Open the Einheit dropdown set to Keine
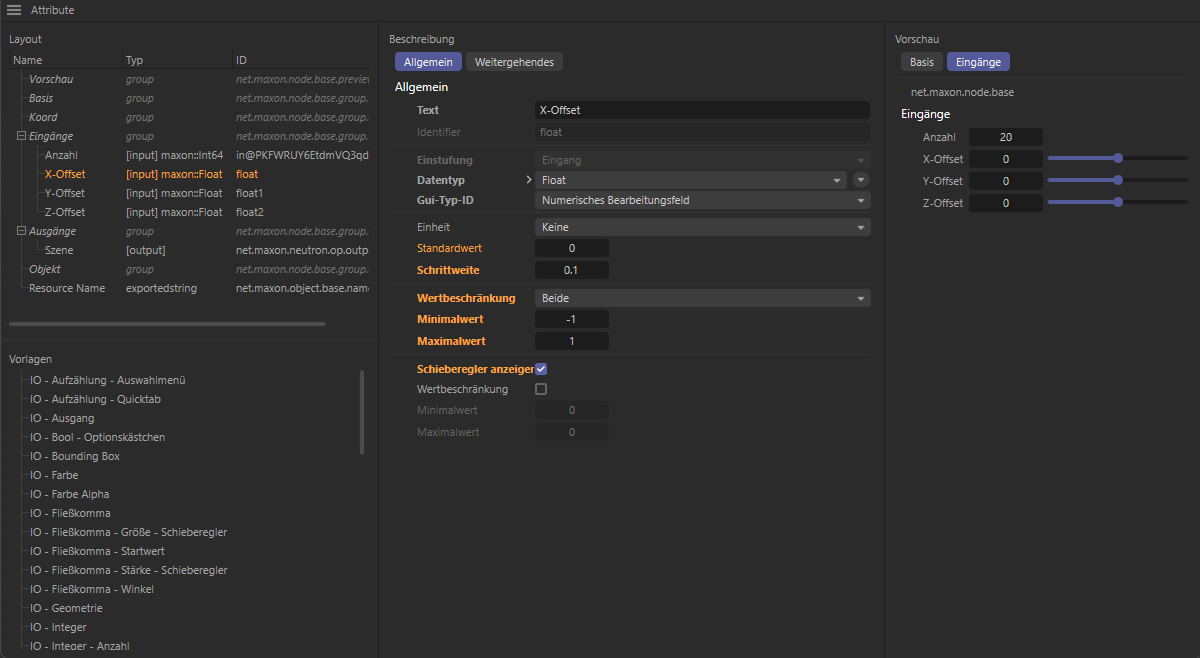 (702, 227)
